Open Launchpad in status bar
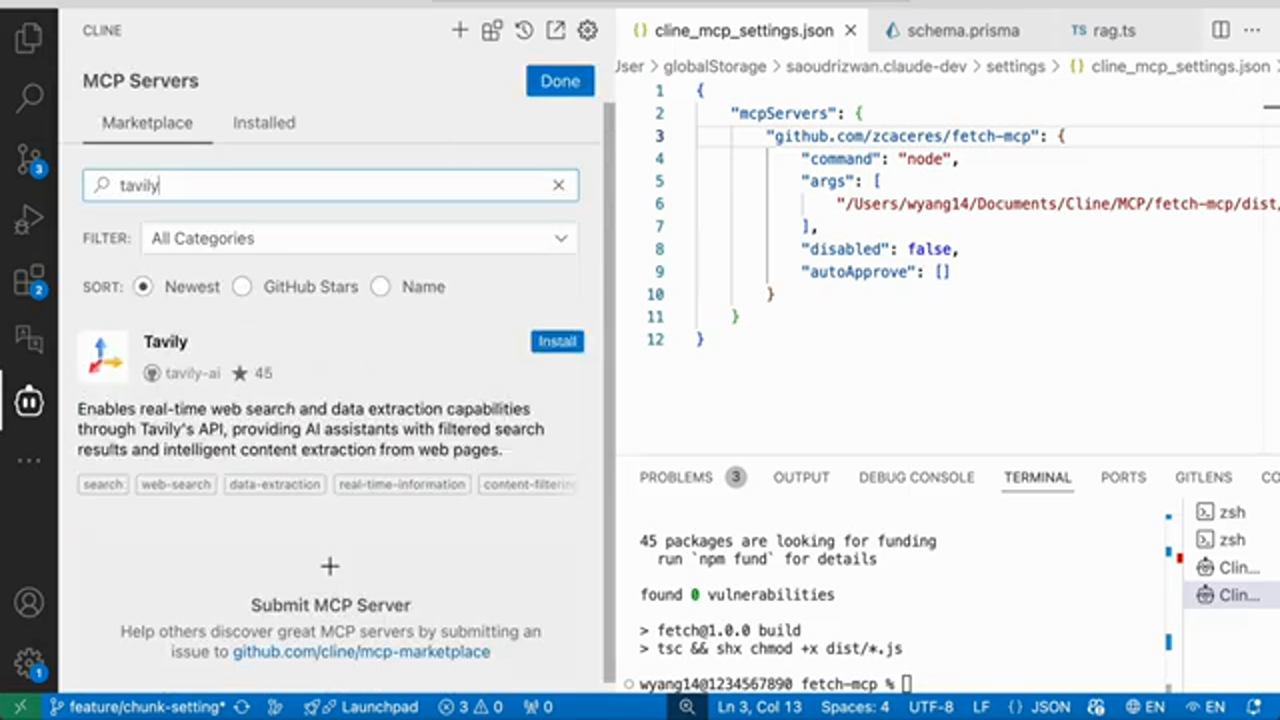 tap(362, 707)
